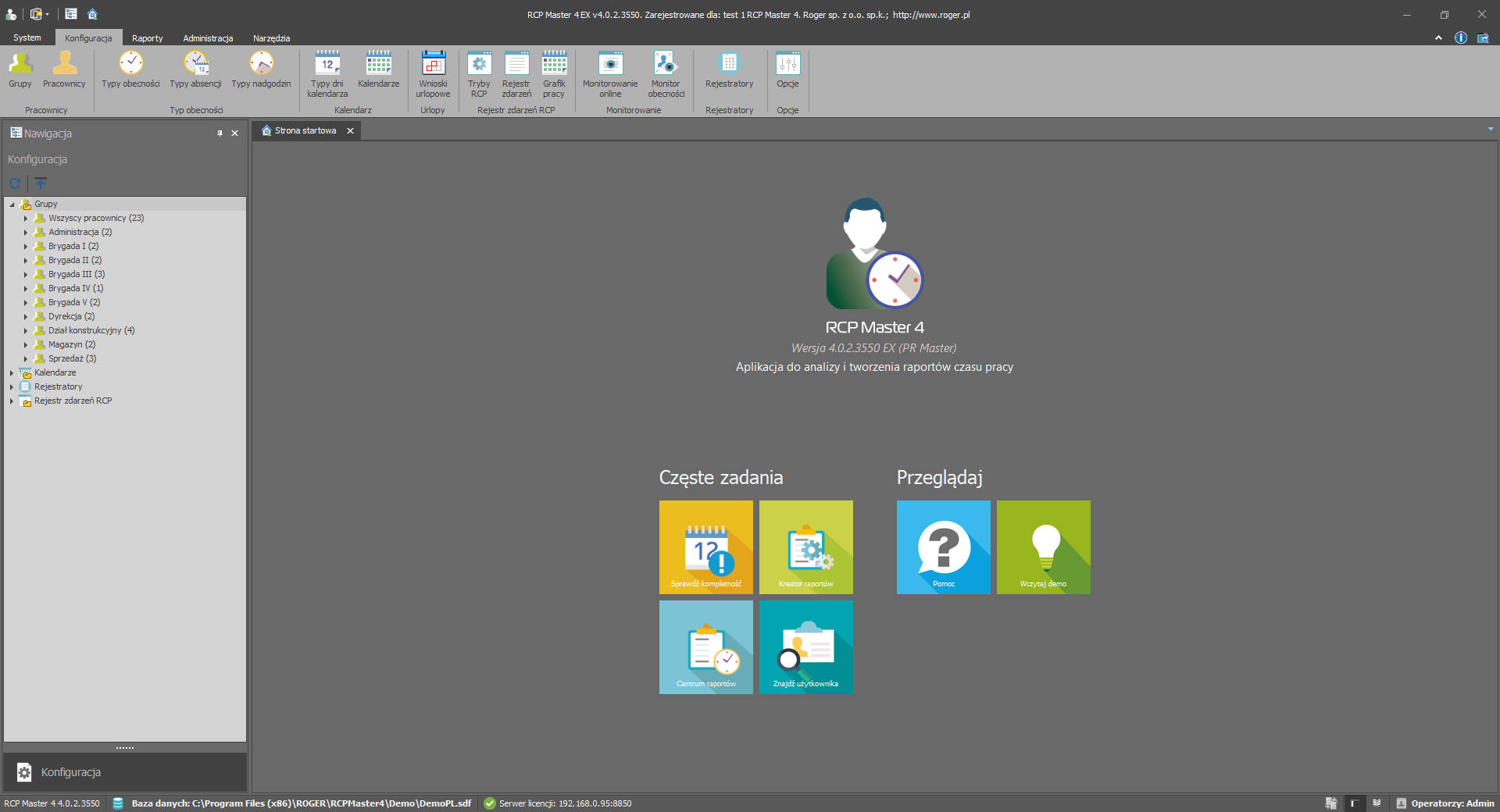This screenshot has width=1500, height=812.
Task: Click the Pomoc help tile
Action: tap(943, 547)
